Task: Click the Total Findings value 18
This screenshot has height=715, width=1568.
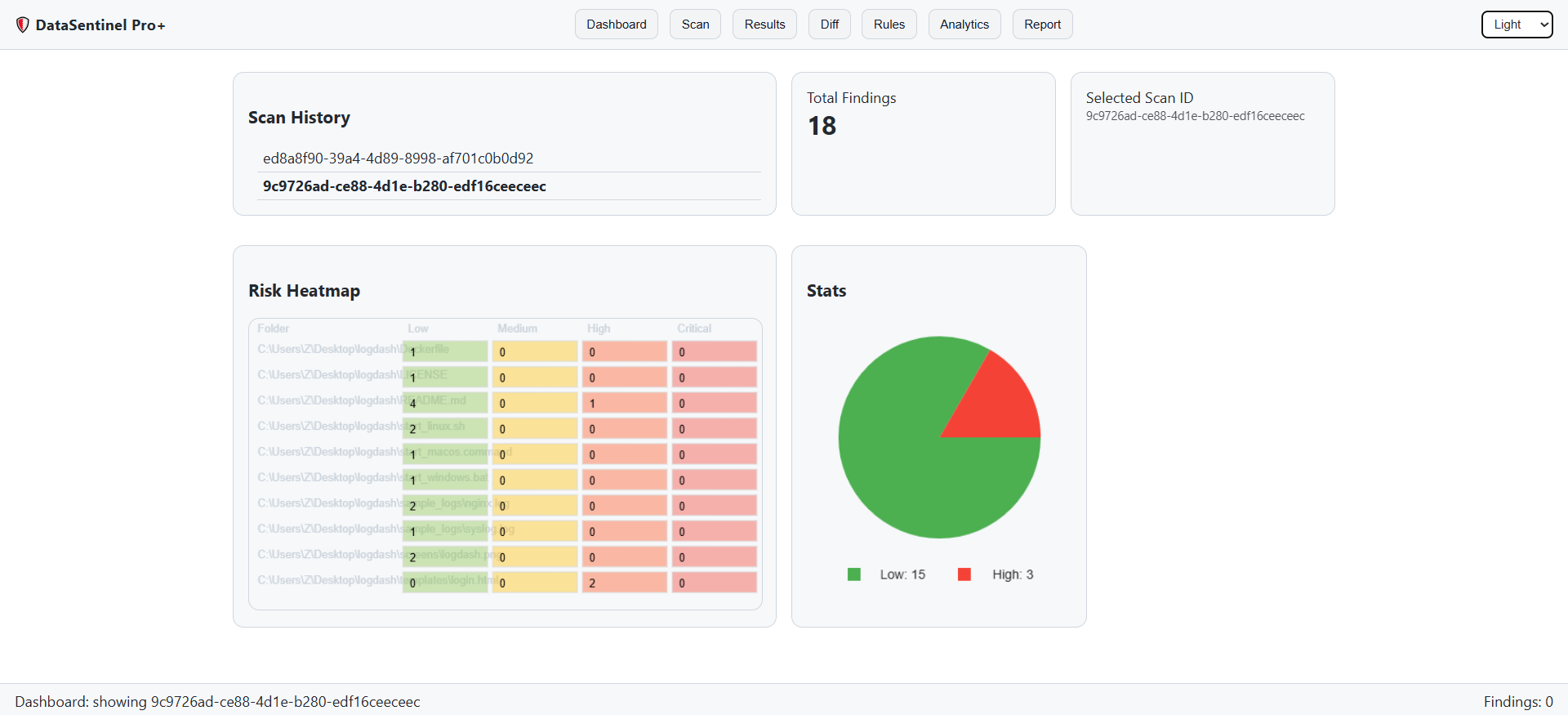Action: [x=822, y=126]
